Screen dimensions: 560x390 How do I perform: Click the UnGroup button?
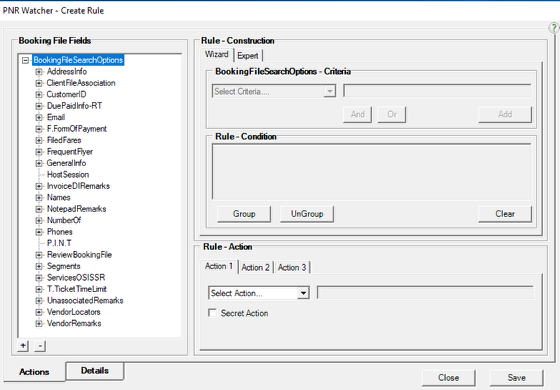point(307,214)
